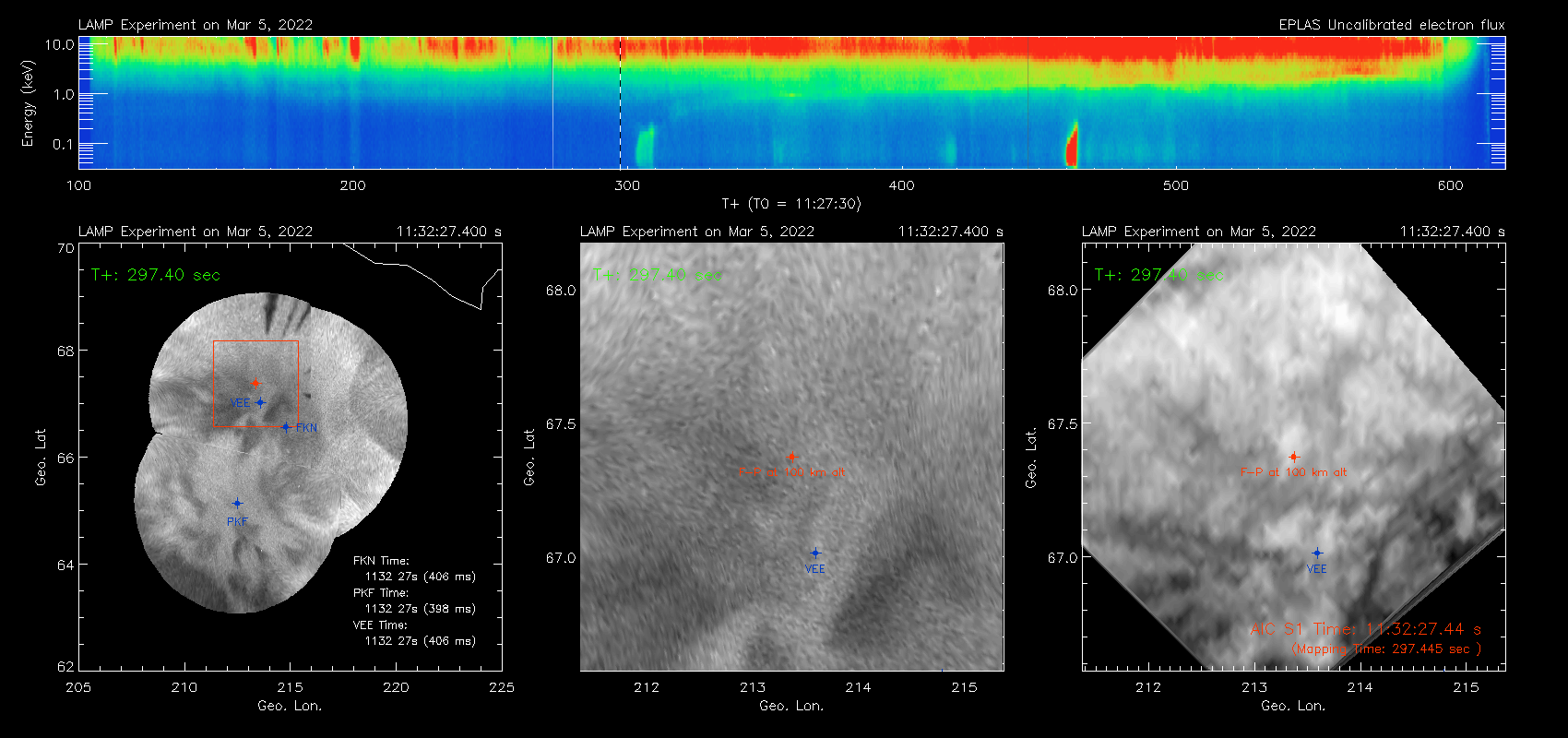
Task: Click the red footprint marker in the all-sky map
Action: [255, 383]
